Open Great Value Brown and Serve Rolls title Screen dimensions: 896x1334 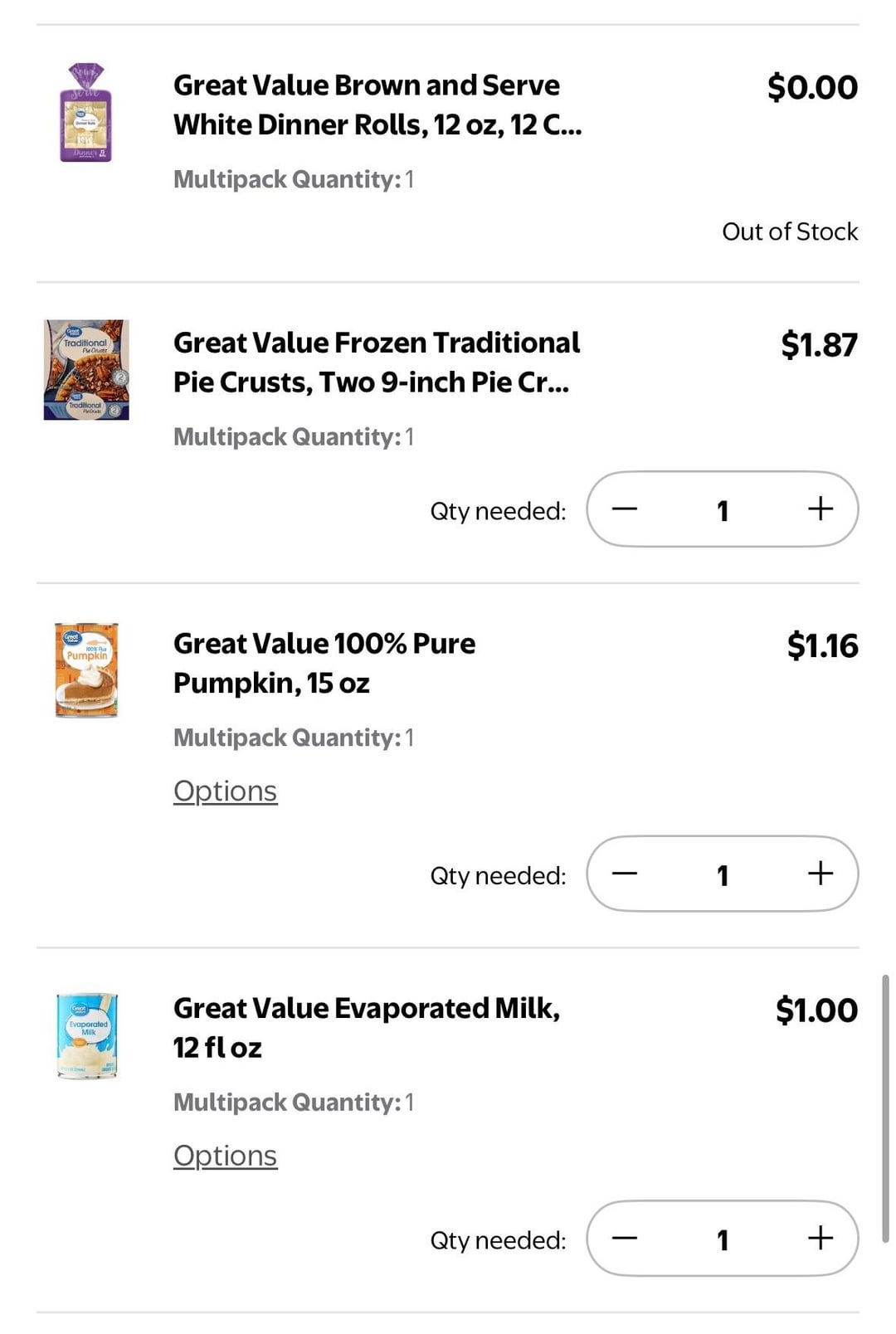click(x=377, y=105)
